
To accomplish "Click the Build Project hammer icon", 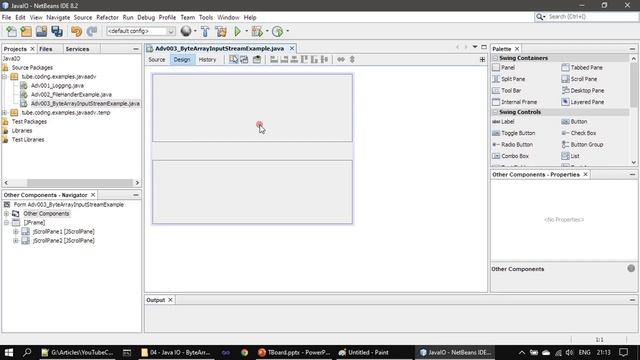I will (x=205, y=31).
